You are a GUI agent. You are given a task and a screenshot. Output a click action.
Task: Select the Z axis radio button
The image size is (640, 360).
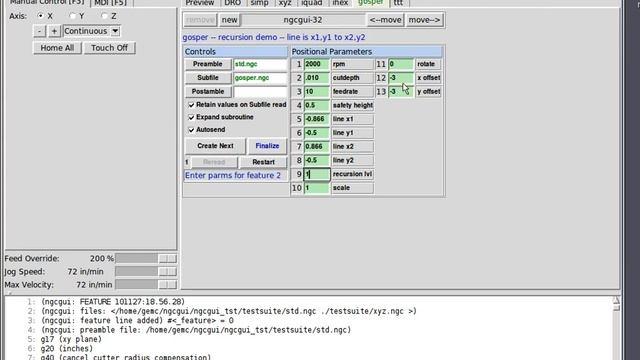click(104, 16)
